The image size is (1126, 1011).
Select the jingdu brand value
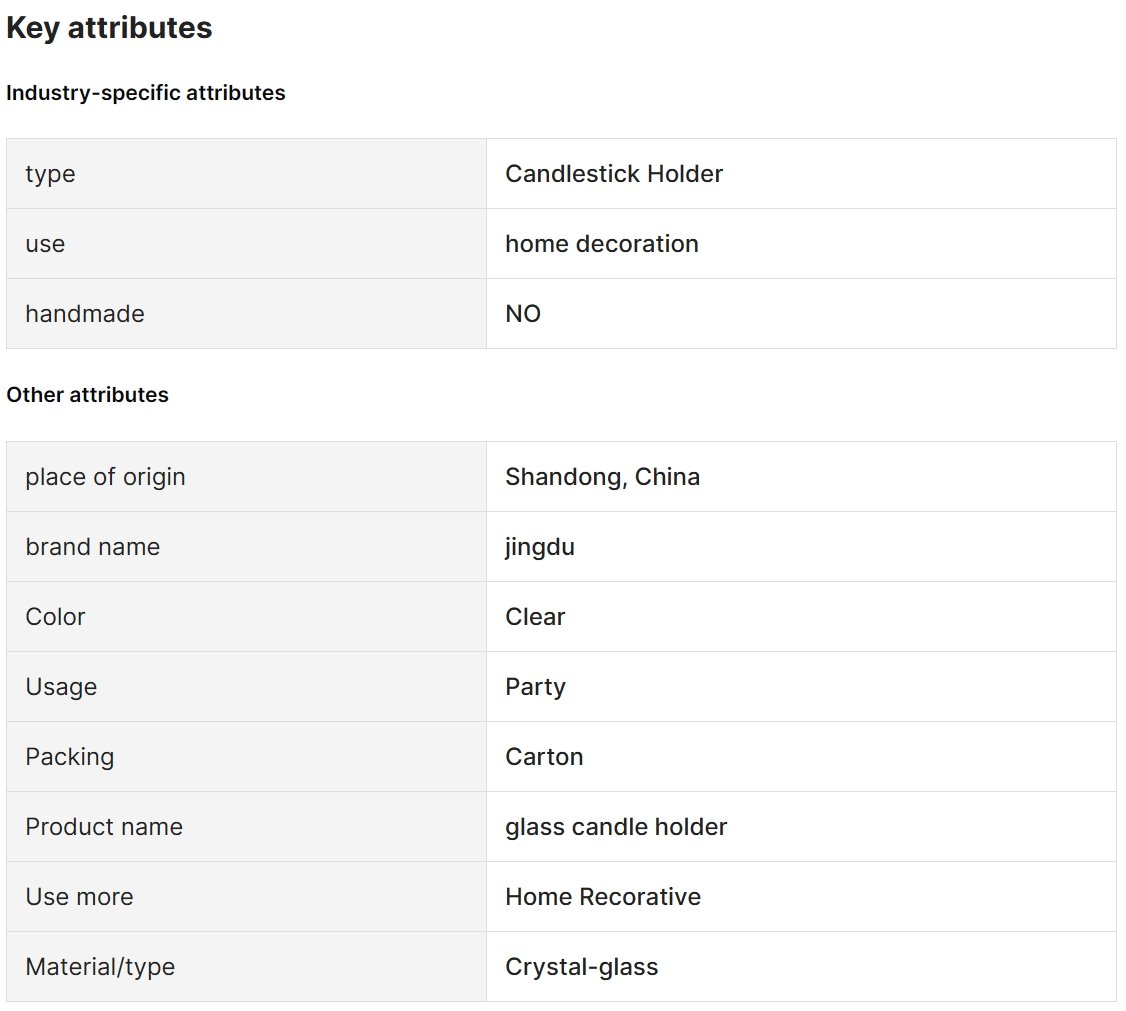point(540,547)
